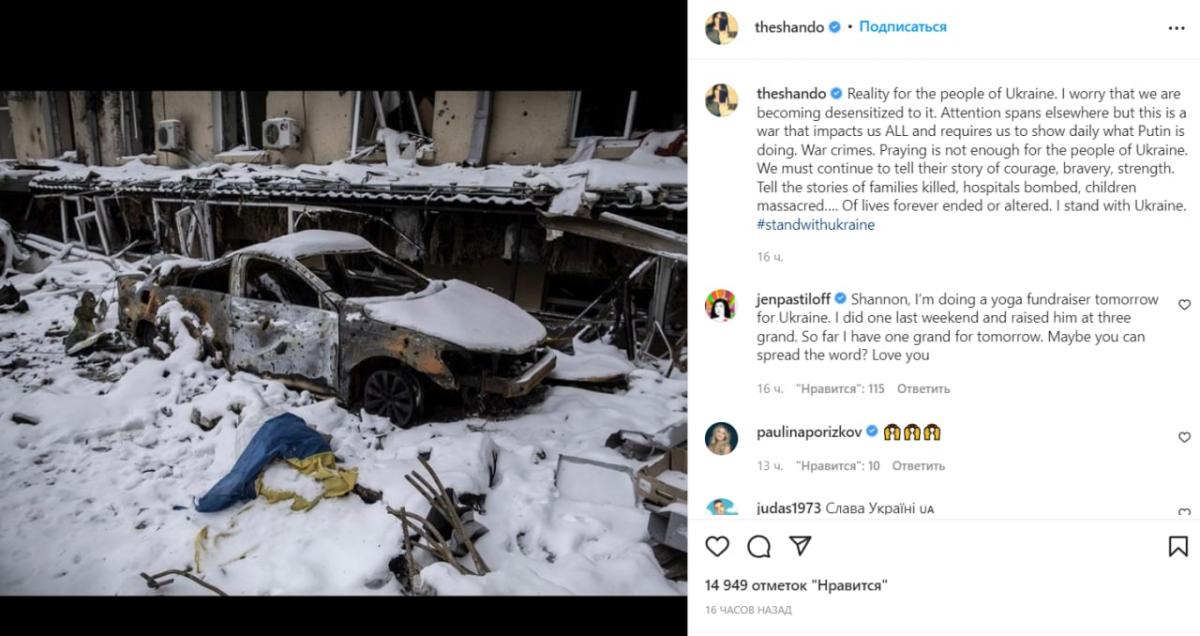Open the judas1973 username link
Screen dimensions: 1200x636
[788, 509]
